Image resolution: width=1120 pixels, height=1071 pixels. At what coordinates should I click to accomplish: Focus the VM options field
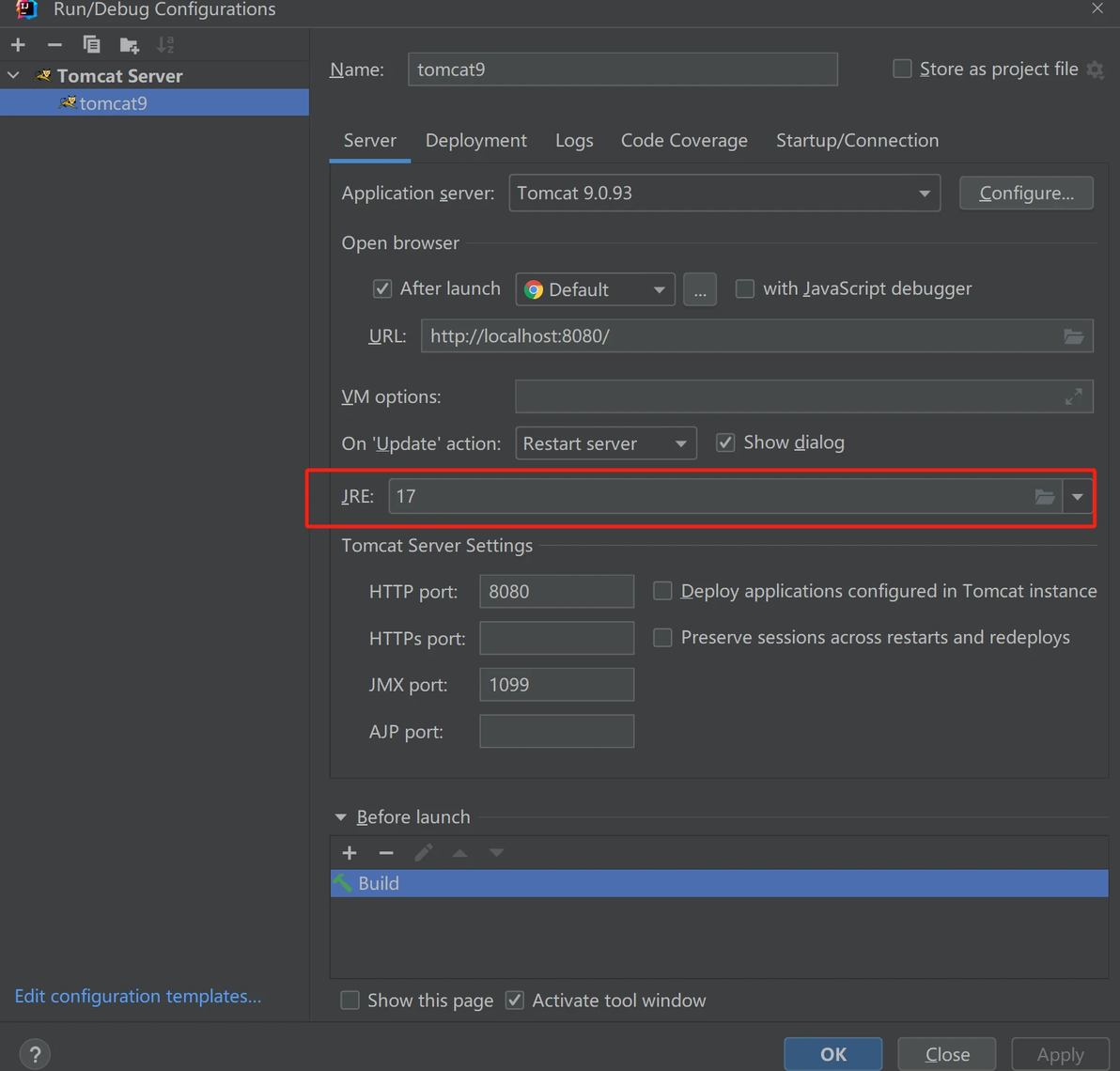803,396
